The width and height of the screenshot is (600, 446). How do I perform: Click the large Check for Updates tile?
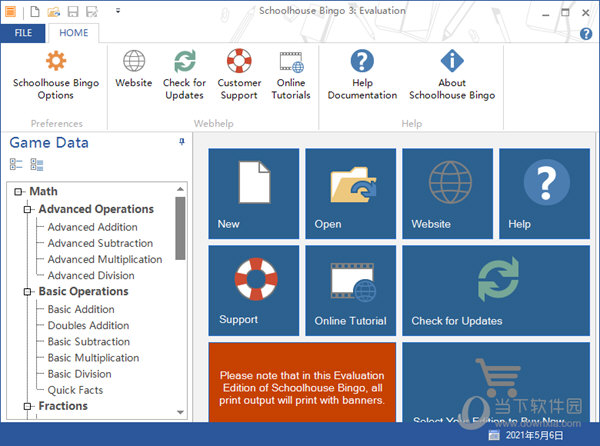(x=496, y=291)
